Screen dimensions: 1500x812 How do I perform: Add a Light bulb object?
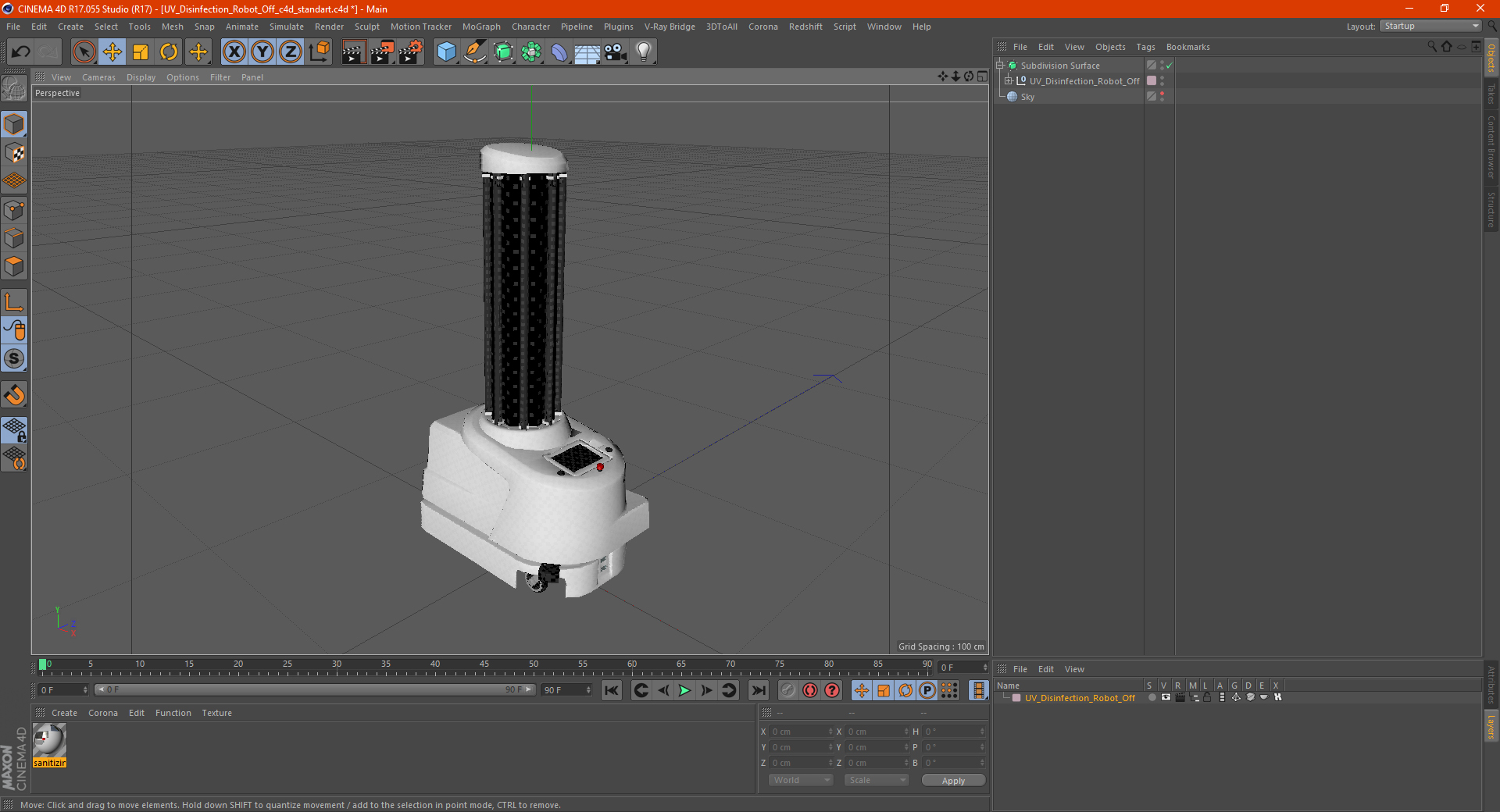tap(644, 52)
